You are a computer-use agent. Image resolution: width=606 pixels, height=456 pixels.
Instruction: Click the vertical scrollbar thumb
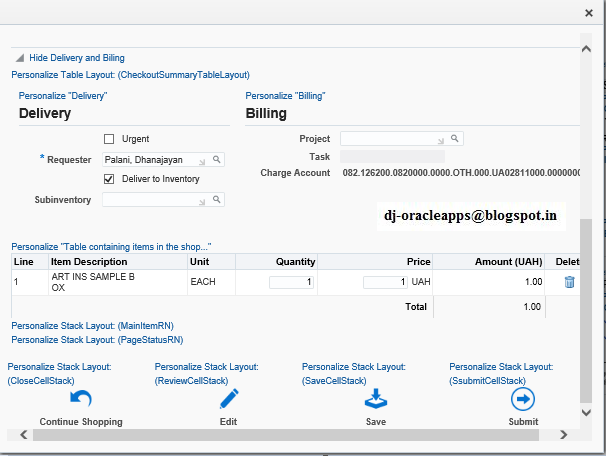tap(586, 311)
